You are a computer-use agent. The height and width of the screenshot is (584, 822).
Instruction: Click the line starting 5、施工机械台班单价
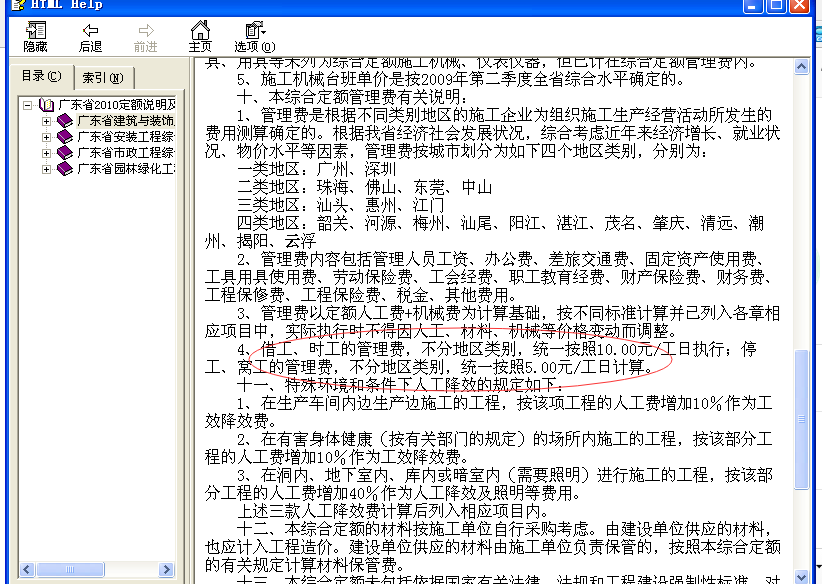[462, 80]
